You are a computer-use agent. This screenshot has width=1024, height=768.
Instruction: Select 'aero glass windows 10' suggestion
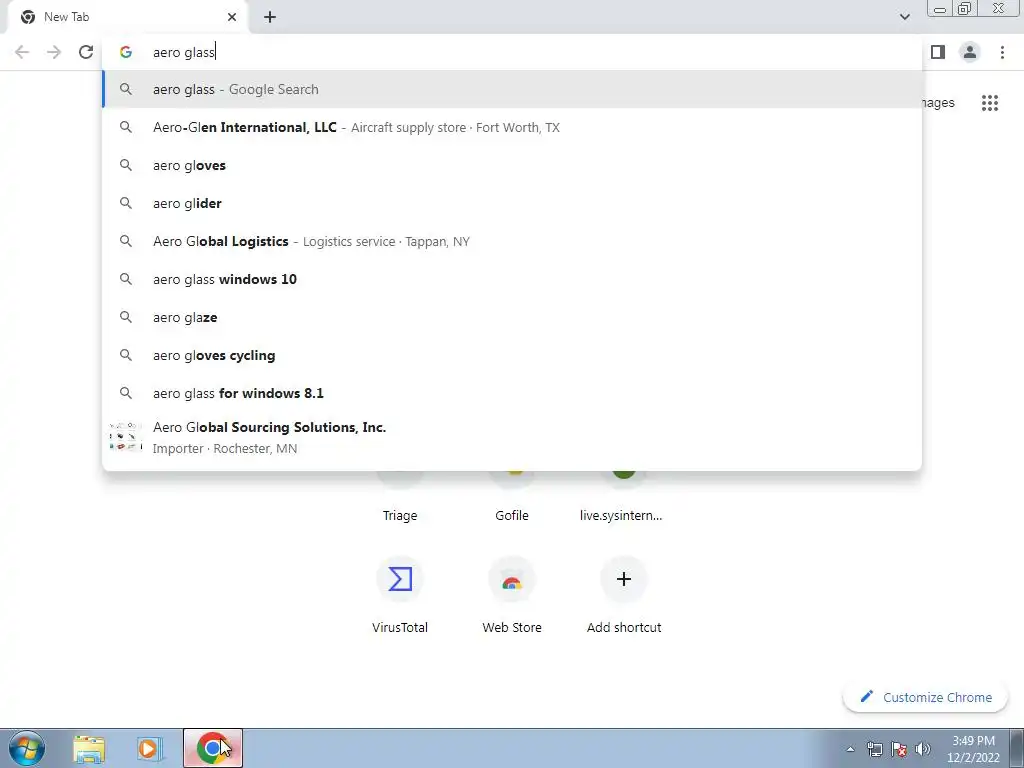pos(512,279)
